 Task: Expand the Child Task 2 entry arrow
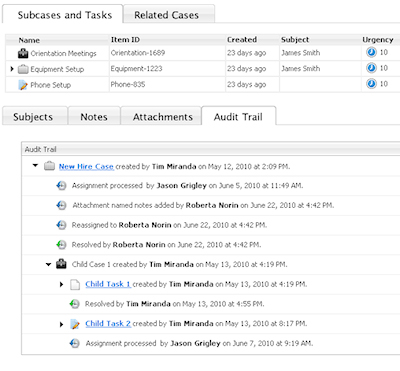pyautogui.click(x=61, y=324)
